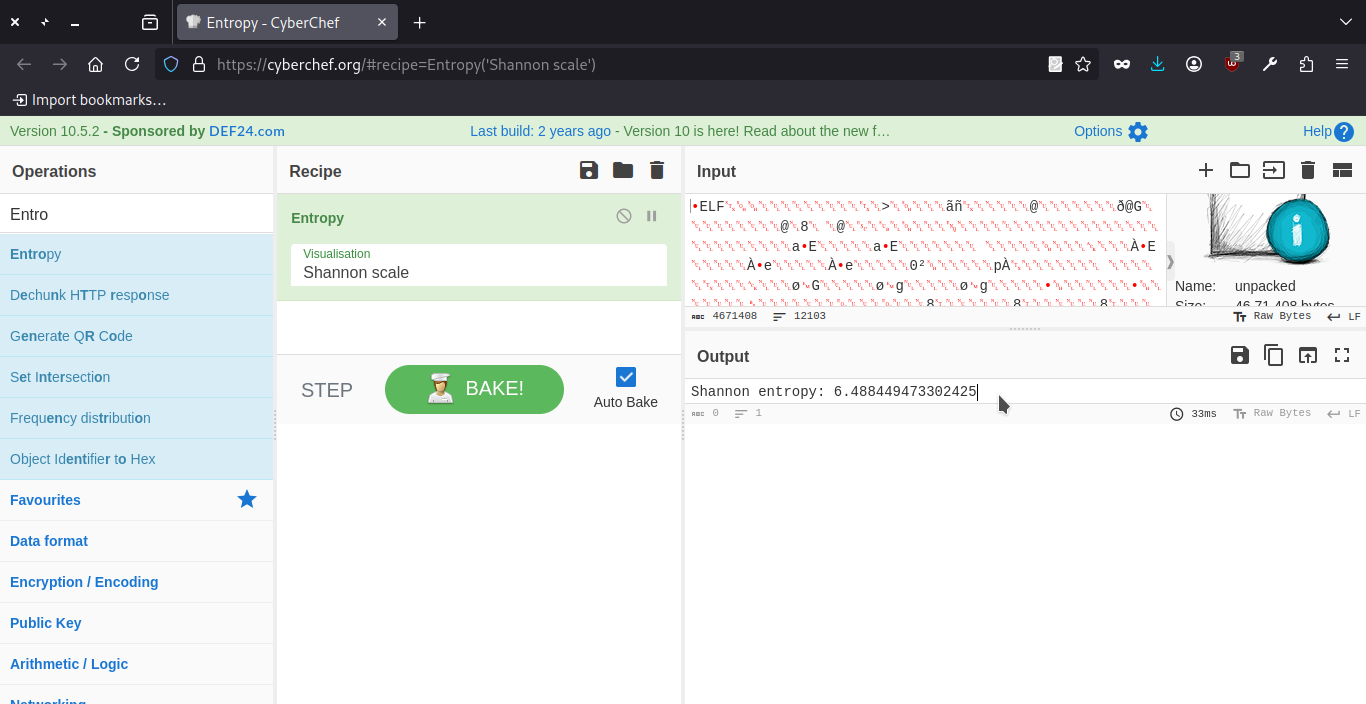Clear the recipe with the trash icon
Viewport: 1366px width, 704px height.
657,171
